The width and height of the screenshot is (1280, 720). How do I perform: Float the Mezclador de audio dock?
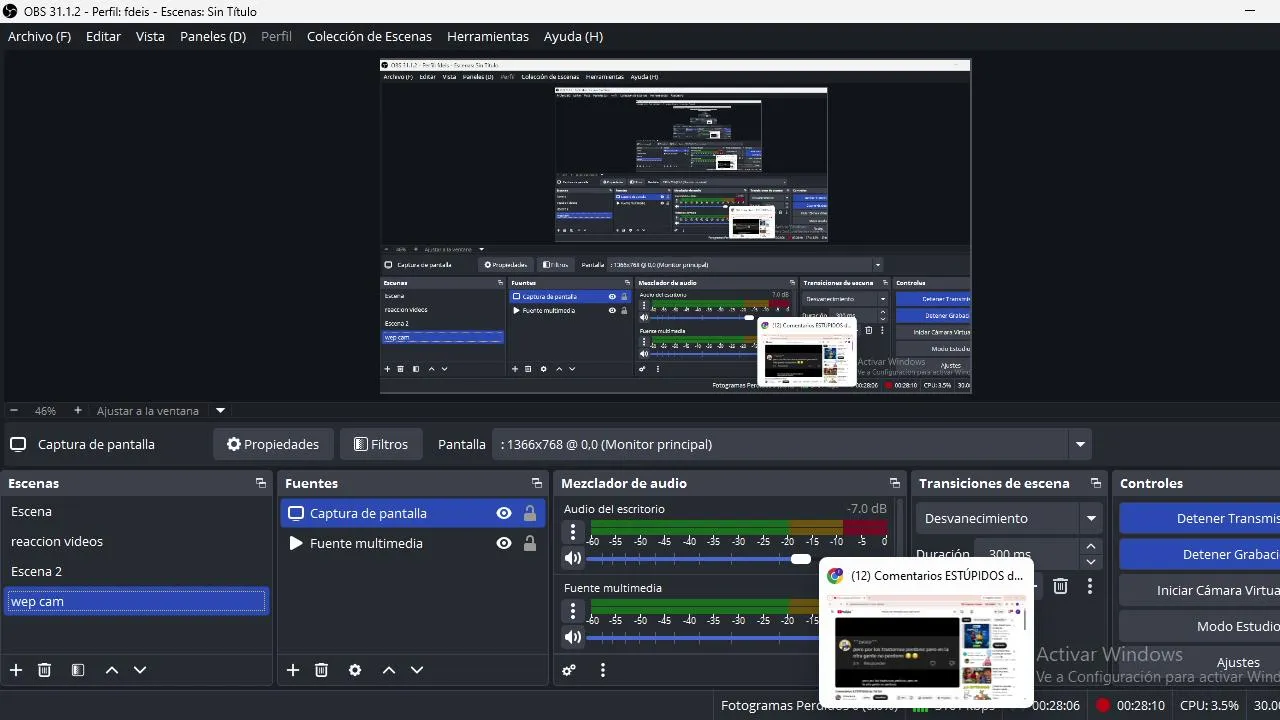(x=895, y=483)
